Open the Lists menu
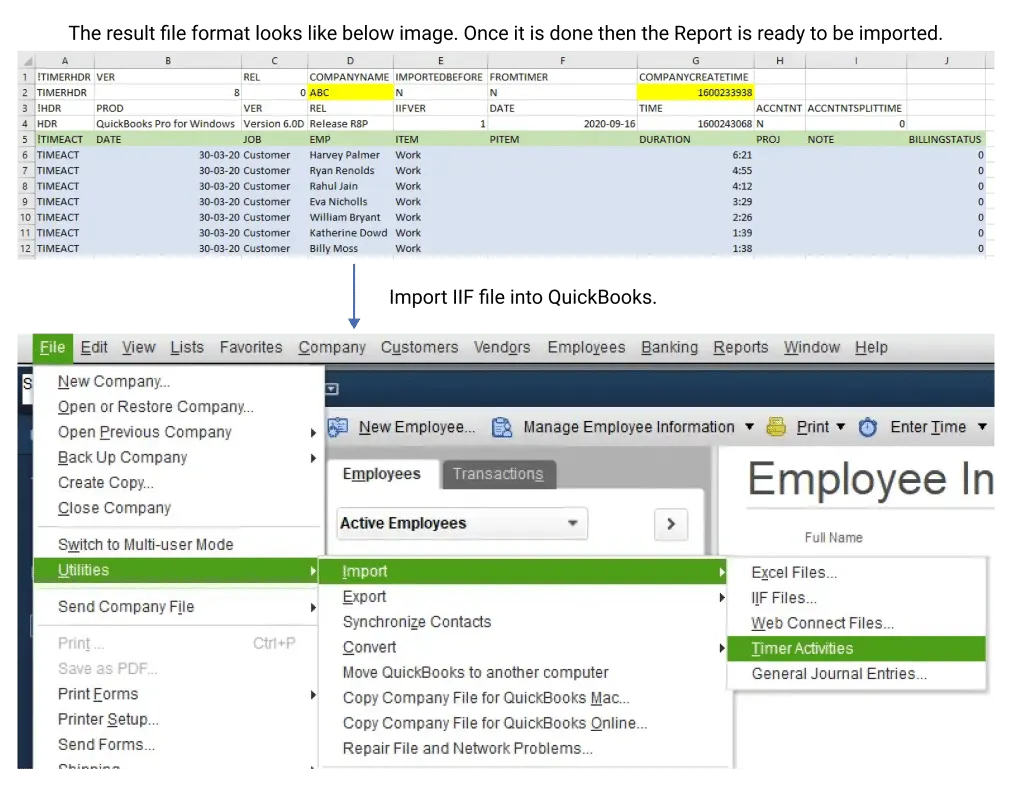This screenshot has width=1012, height=793. click(187, 348)
